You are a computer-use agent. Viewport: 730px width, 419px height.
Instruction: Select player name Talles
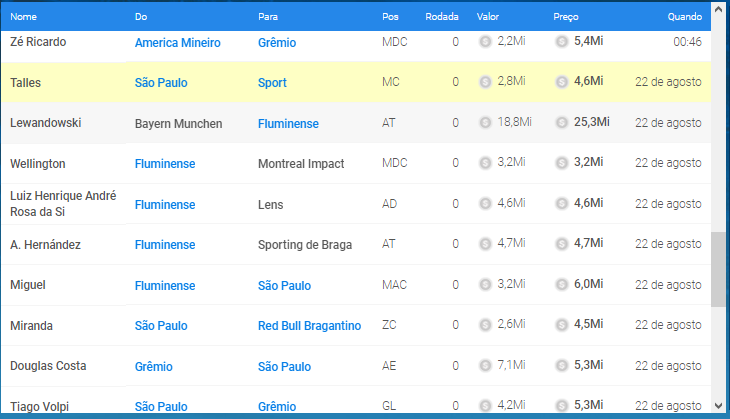click(x=26, y=82)
